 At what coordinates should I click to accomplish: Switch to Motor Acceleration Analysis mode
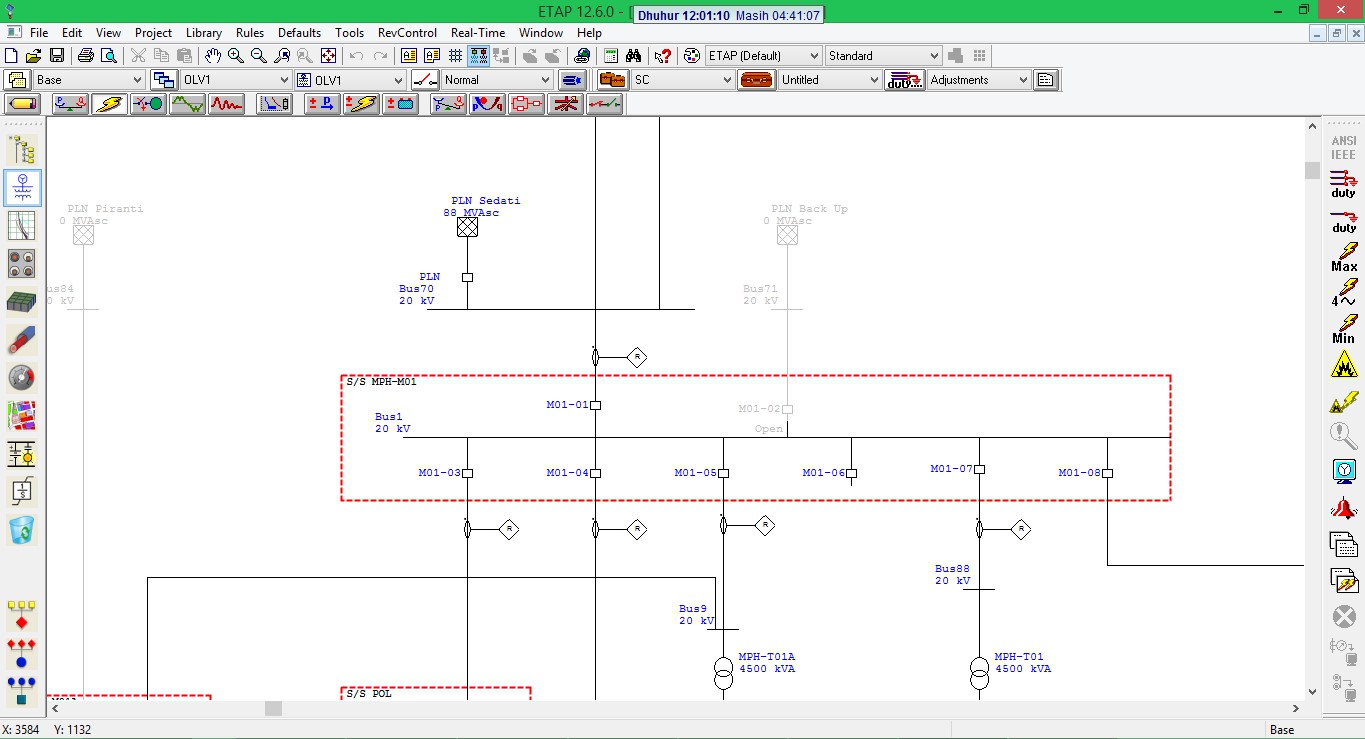(x=148, y=104)
